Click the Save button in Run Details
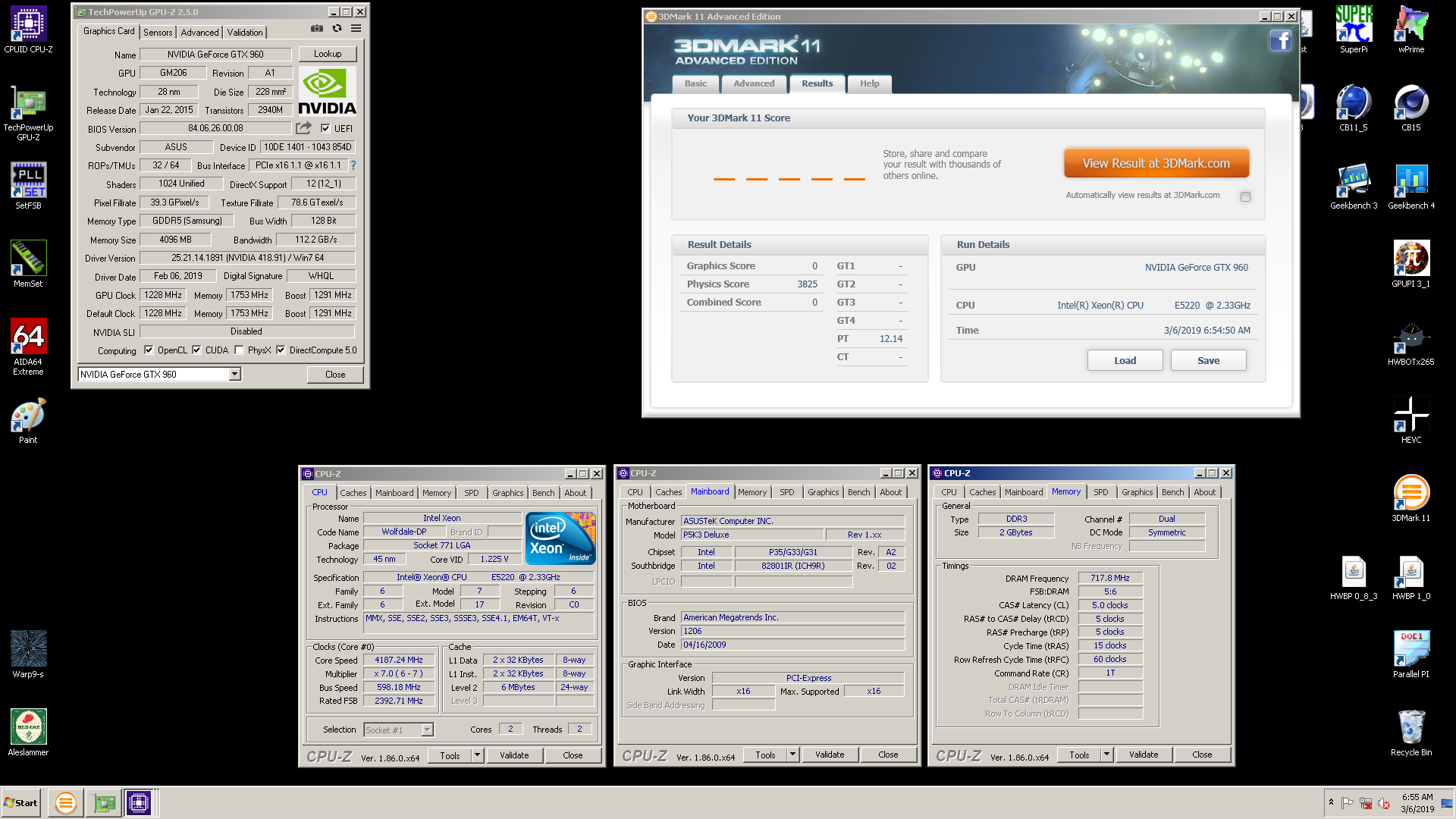 pos(1208,360)
